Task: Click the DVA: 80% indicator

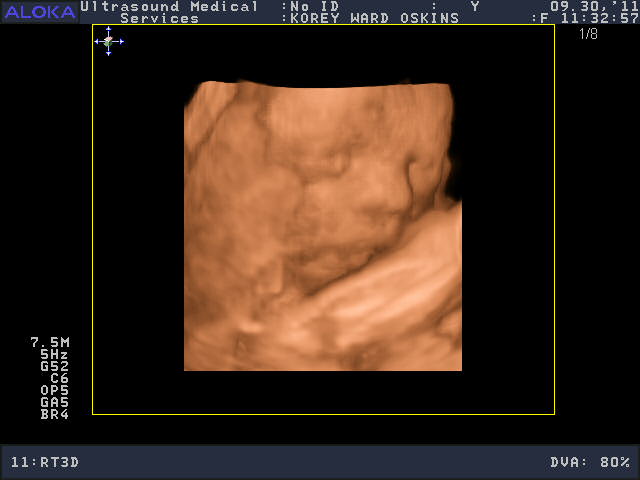Action: coord(590,462)
